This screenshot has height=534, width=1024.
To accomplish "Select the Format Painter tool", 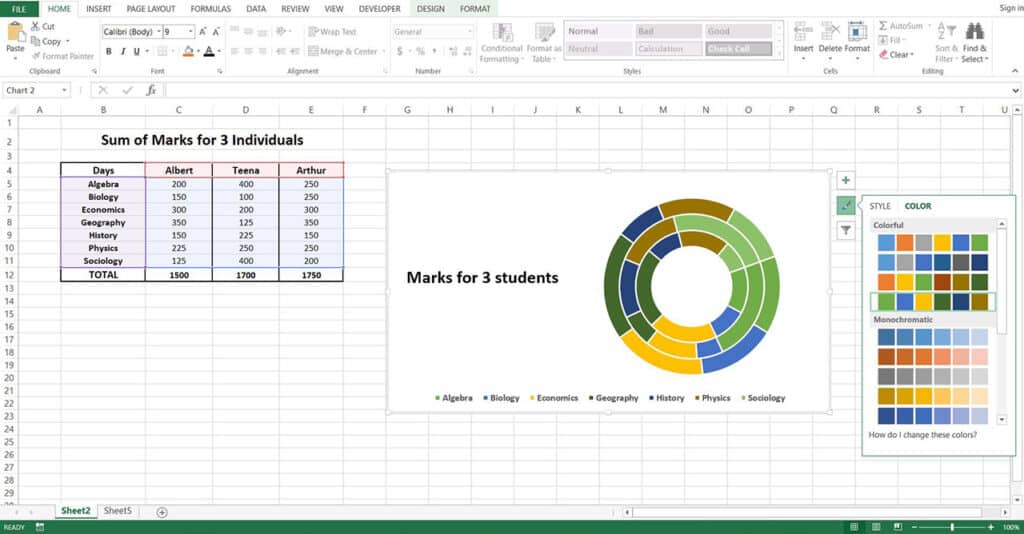I will tap(62, 56).
